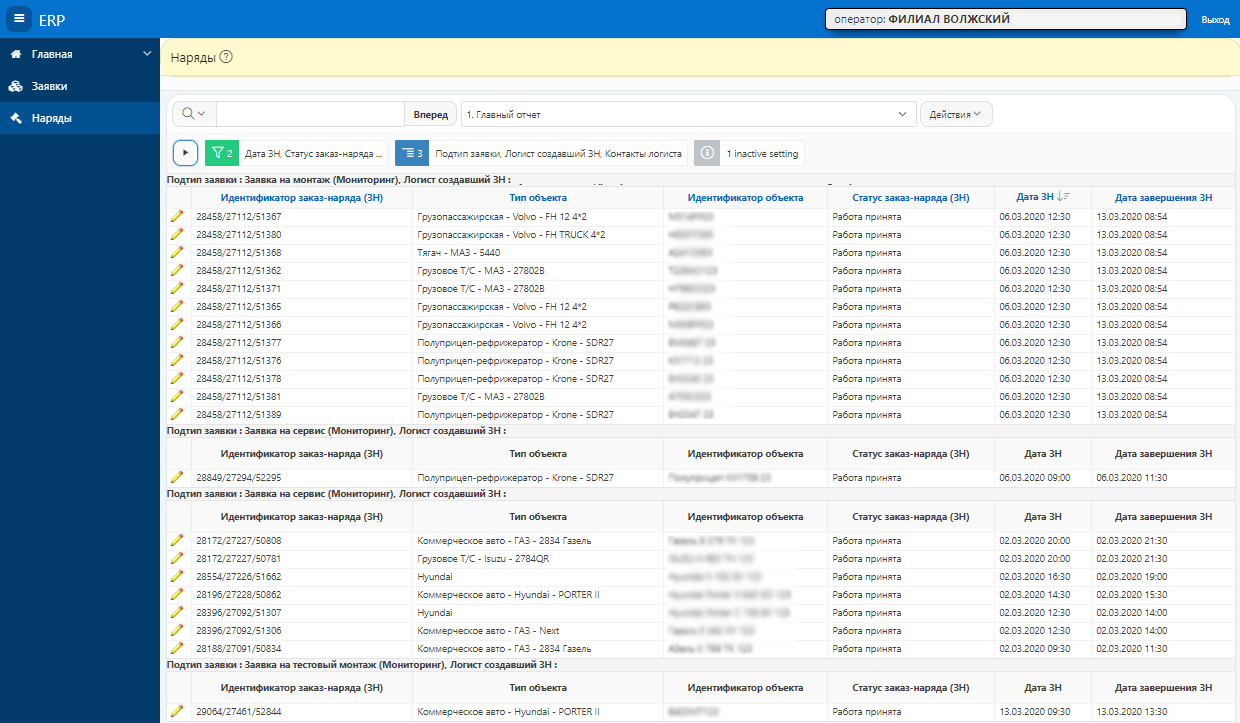Click the green filter funnel icon
1240x723 pixels.
click(221, 153)
